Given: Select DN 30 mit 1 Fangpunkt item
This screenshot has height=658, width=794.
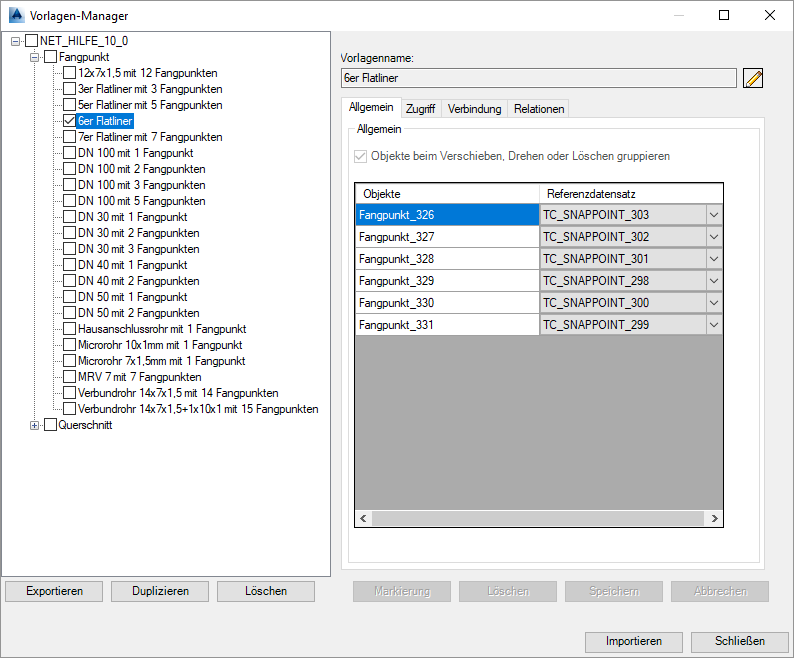Looking at the screenshot, I should coord(132,217).
